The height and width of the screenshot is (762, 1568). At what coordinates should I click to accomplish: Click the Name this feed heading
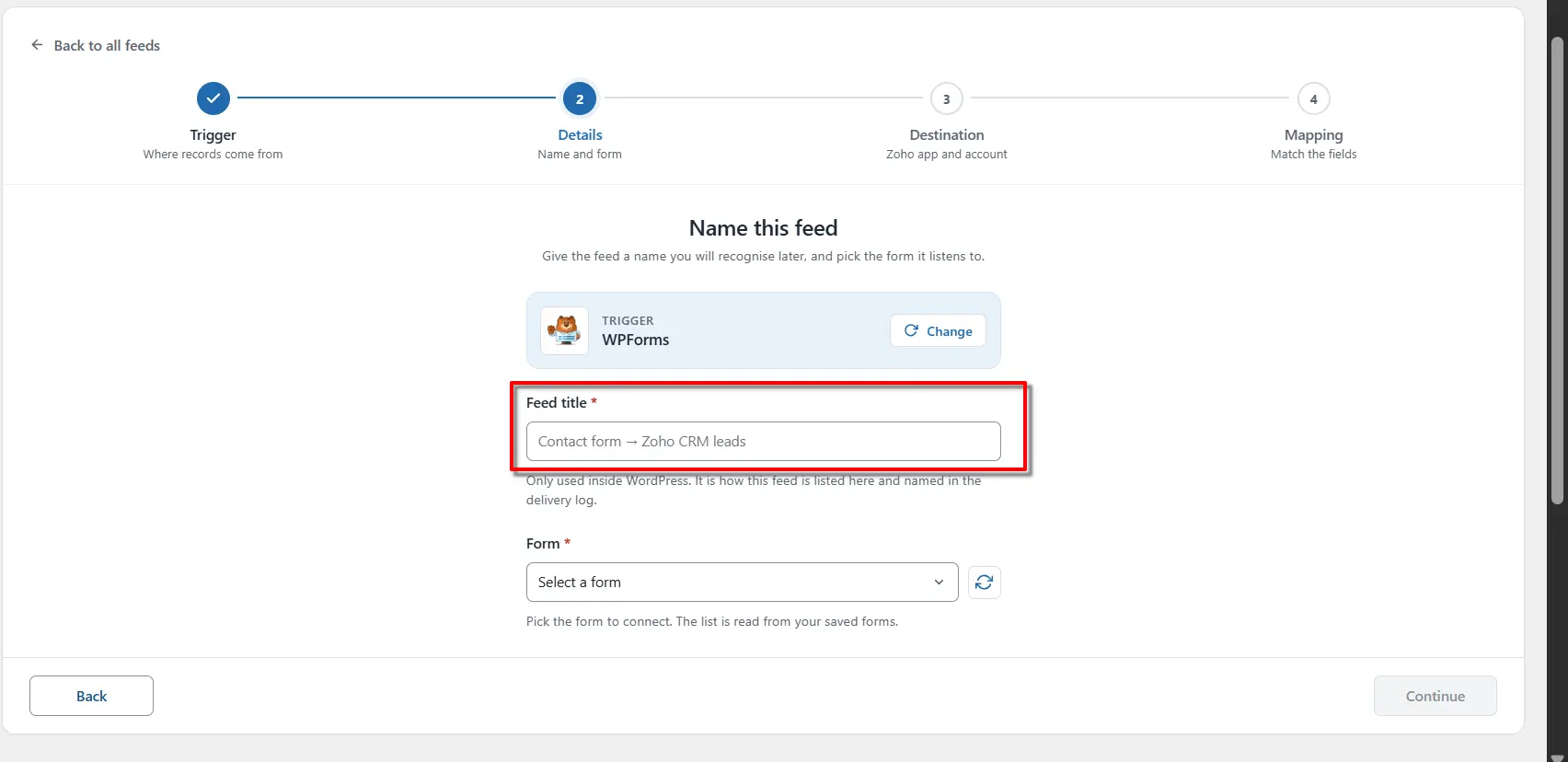[x=763, y=227]
